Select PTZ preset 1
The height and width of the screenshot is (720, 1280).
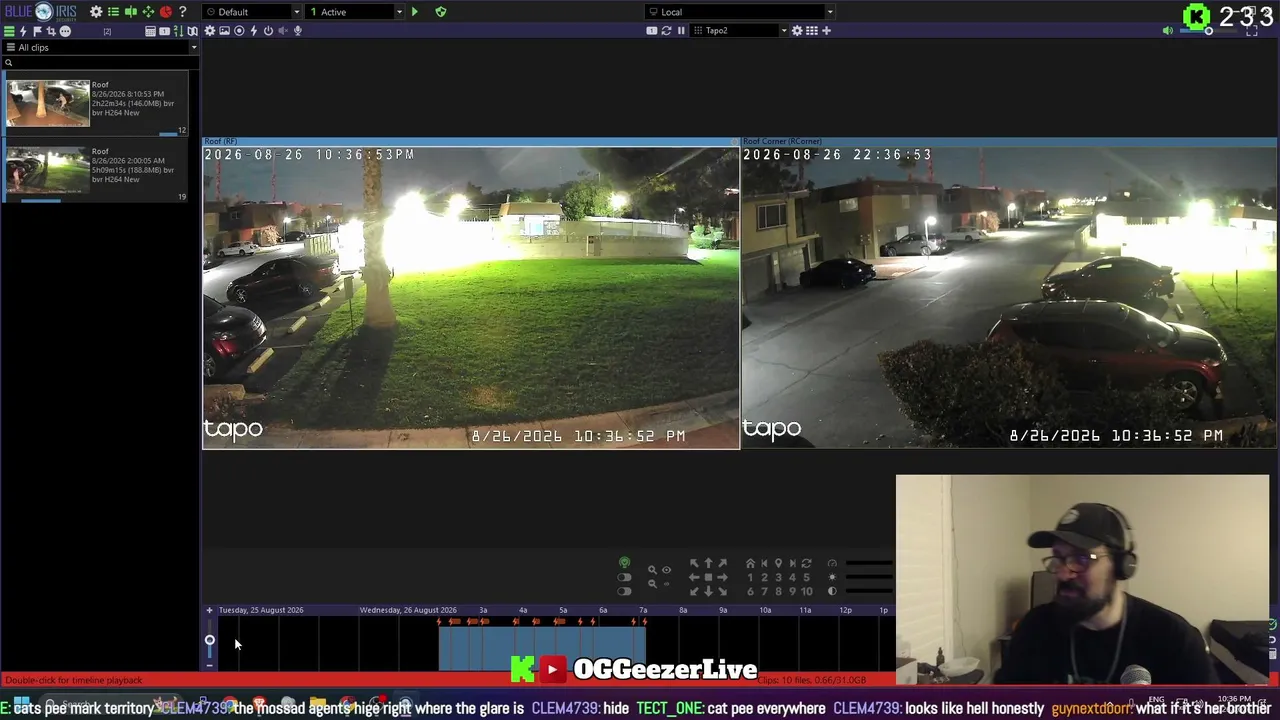pyautogui.click(x=750, y=578)
